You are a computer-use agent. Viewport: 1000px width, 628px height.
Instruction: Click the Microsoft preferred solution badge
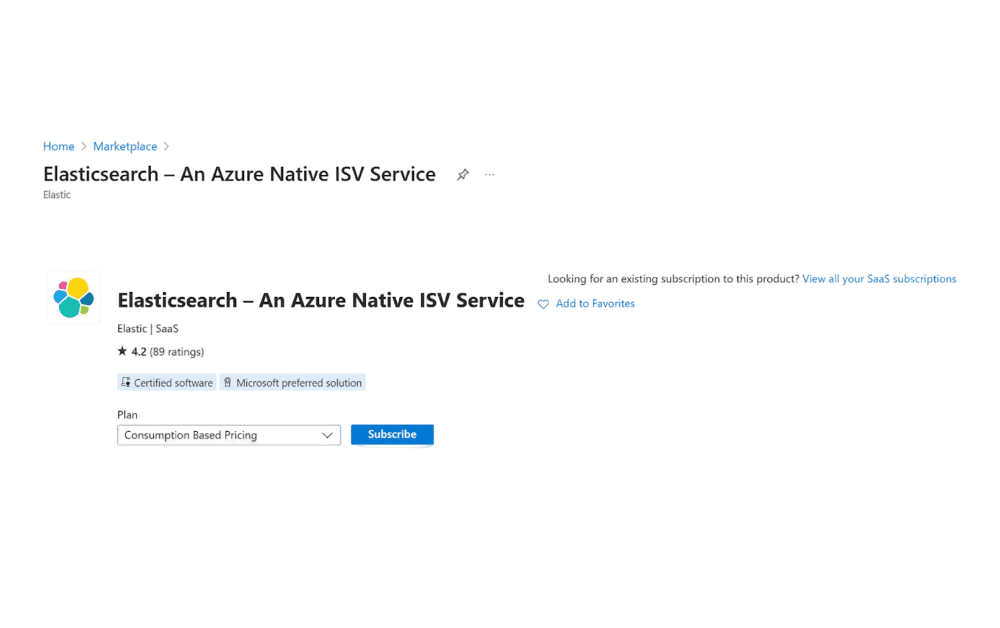click(x=292, y=382)
